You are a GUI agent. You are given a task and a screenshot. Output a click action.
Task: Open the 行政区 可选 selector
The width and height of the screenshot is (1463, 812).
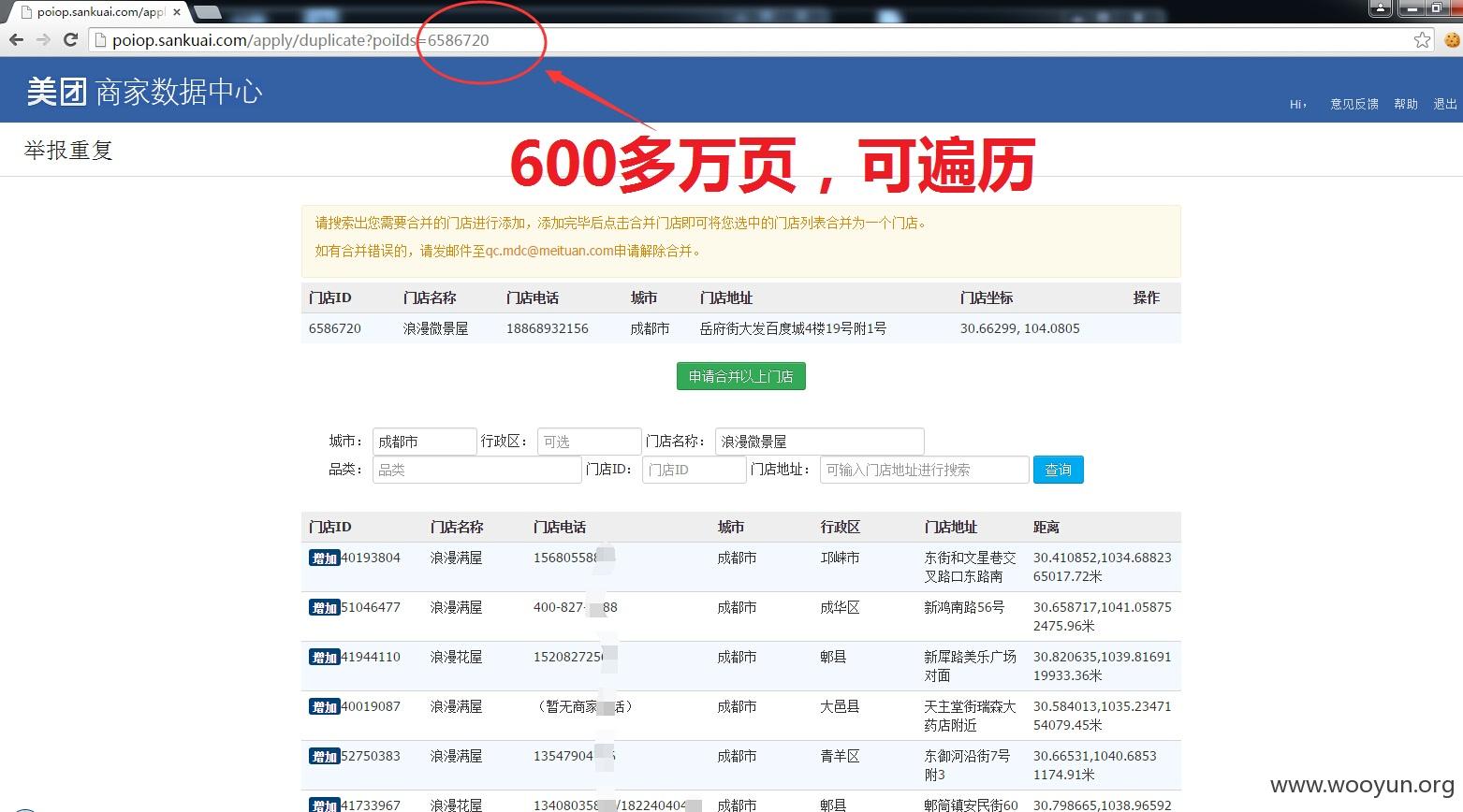589,442
